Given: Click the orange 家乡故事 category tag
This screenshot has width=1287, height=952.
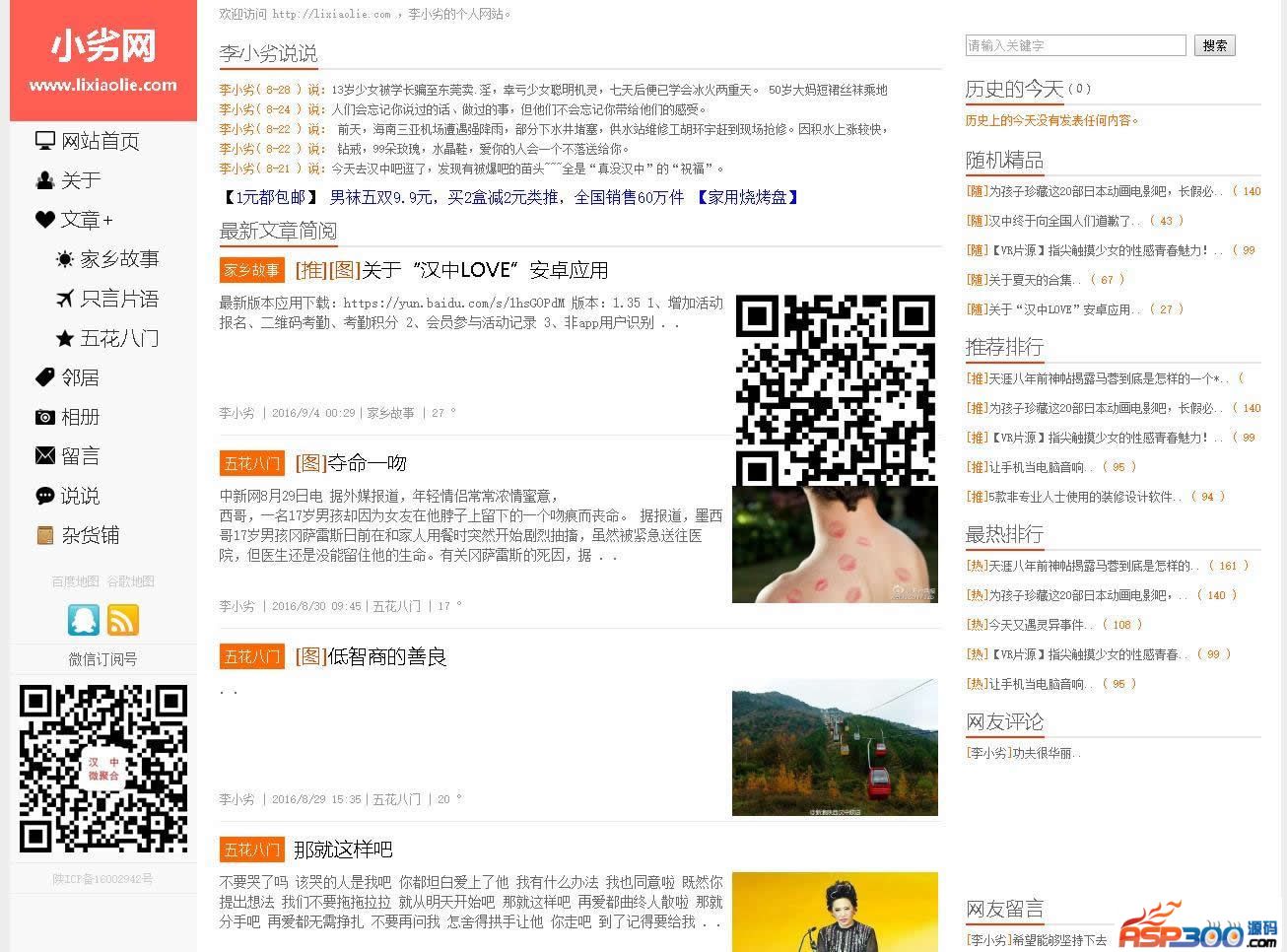Looking at the screenshot, I should (251, 270).
